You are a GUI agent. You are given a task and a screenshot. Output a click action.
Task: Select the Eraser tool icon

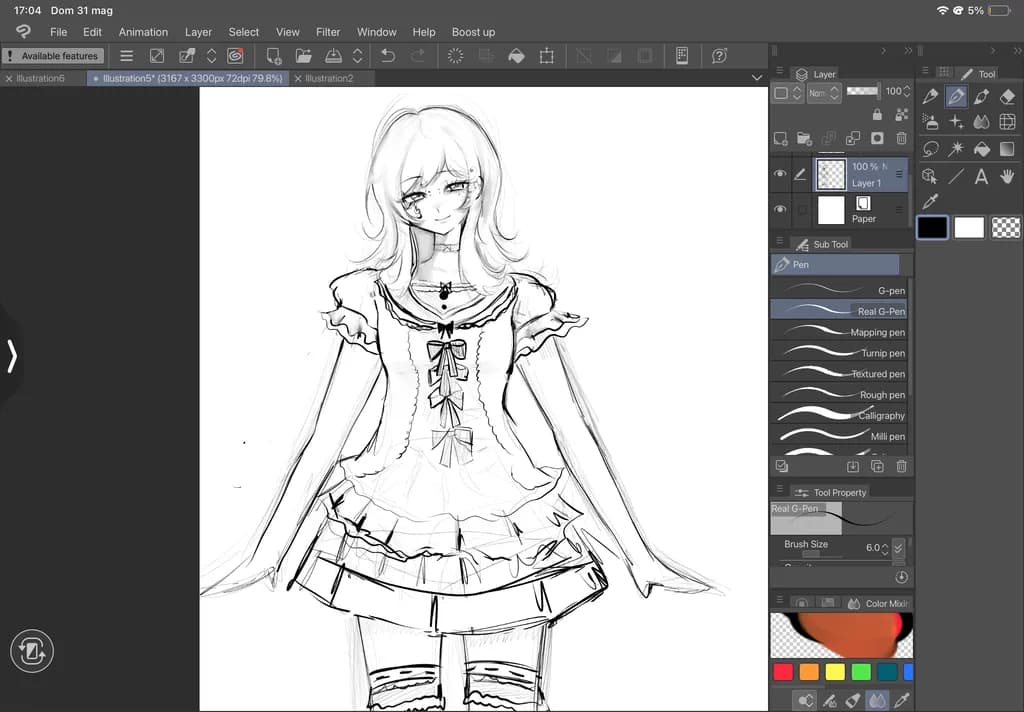click(1007, 97)
